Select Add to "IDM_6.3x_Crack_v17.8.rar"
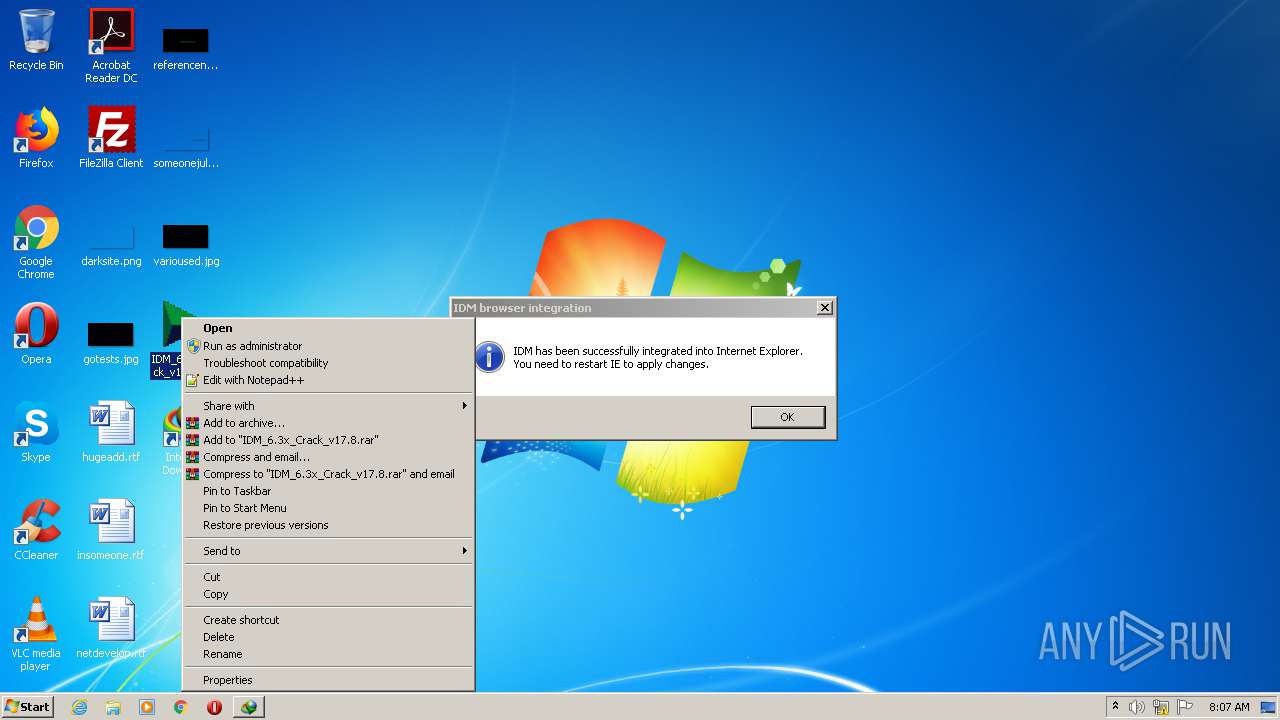The height and width of the screenshot is (720, 1280). [x=328, y=440]
